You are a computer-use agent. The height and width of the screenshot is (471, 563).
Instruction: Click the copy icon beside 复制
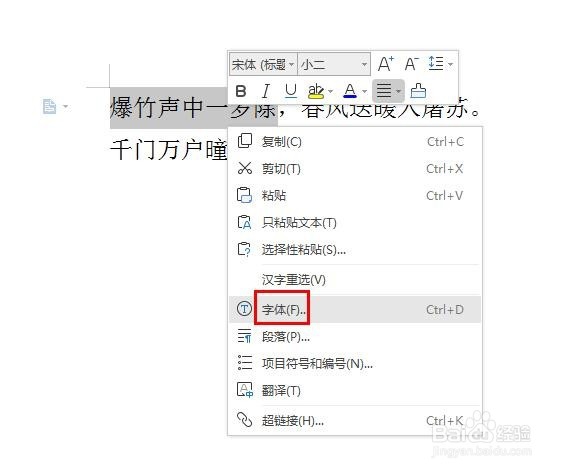click(245, 141)
